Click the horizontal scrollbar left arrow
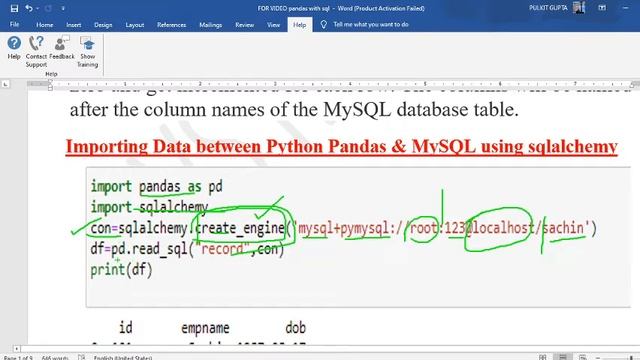This screenshot has height=360, width=640. tap(16, 349)
